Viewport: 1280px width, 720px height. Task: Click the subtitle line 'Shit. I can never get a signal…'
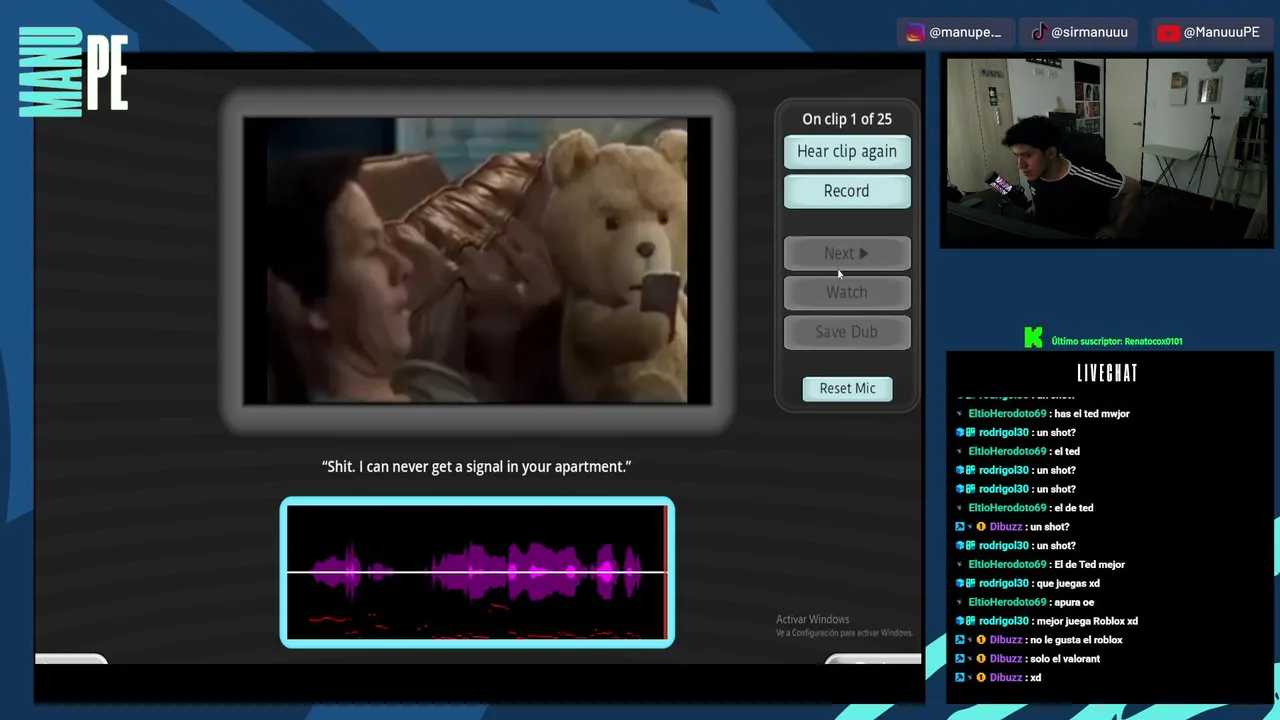click(477, 467)
